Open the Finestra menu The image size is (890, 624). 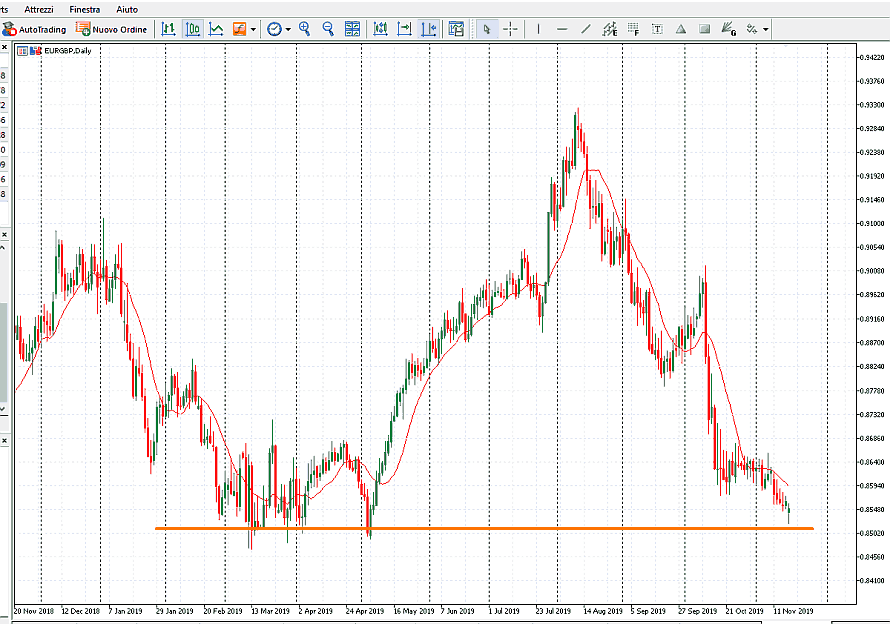tap(85, 8)
